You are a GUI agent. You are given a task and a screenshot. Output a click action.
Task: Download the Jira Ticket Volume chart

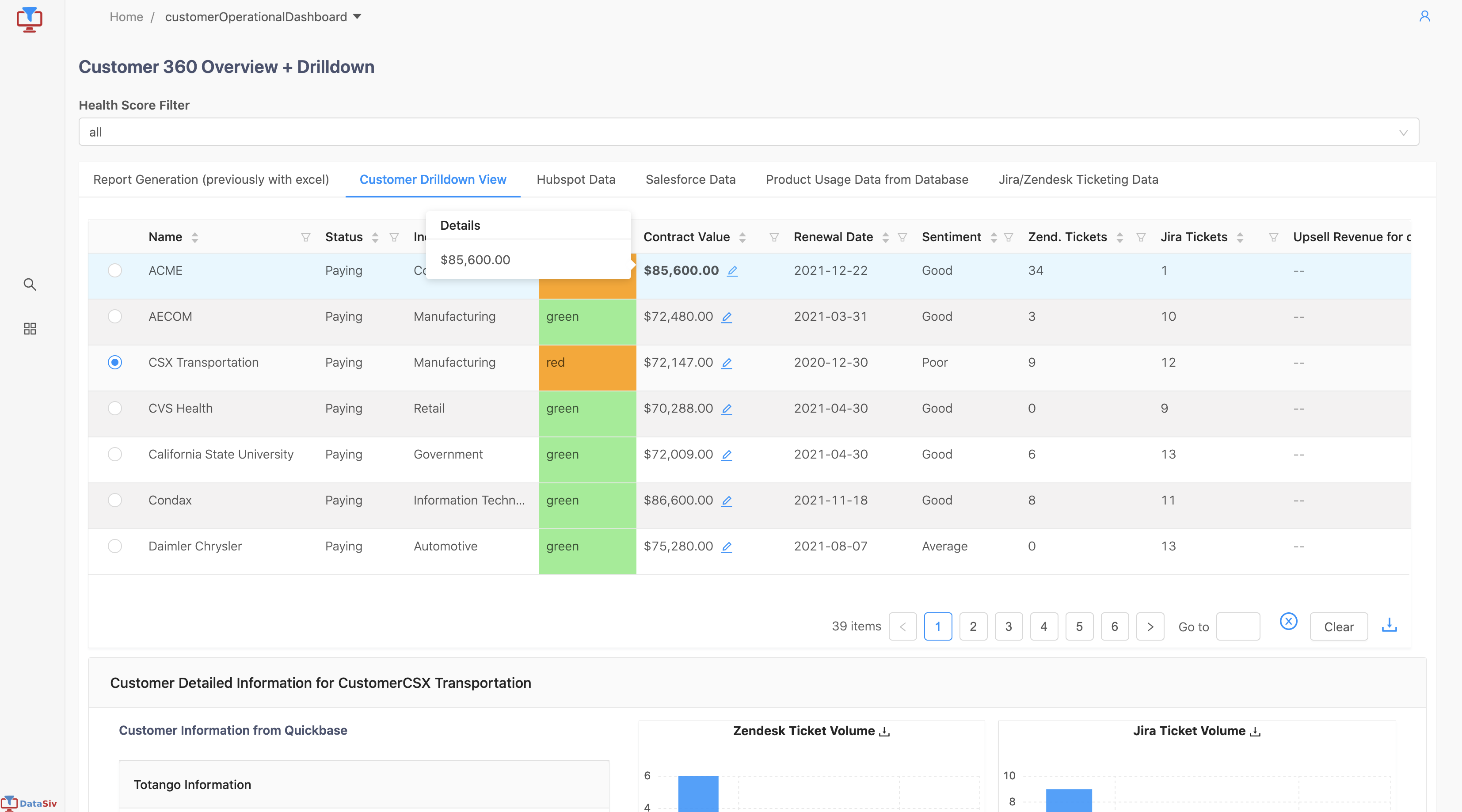point(1256,732)
